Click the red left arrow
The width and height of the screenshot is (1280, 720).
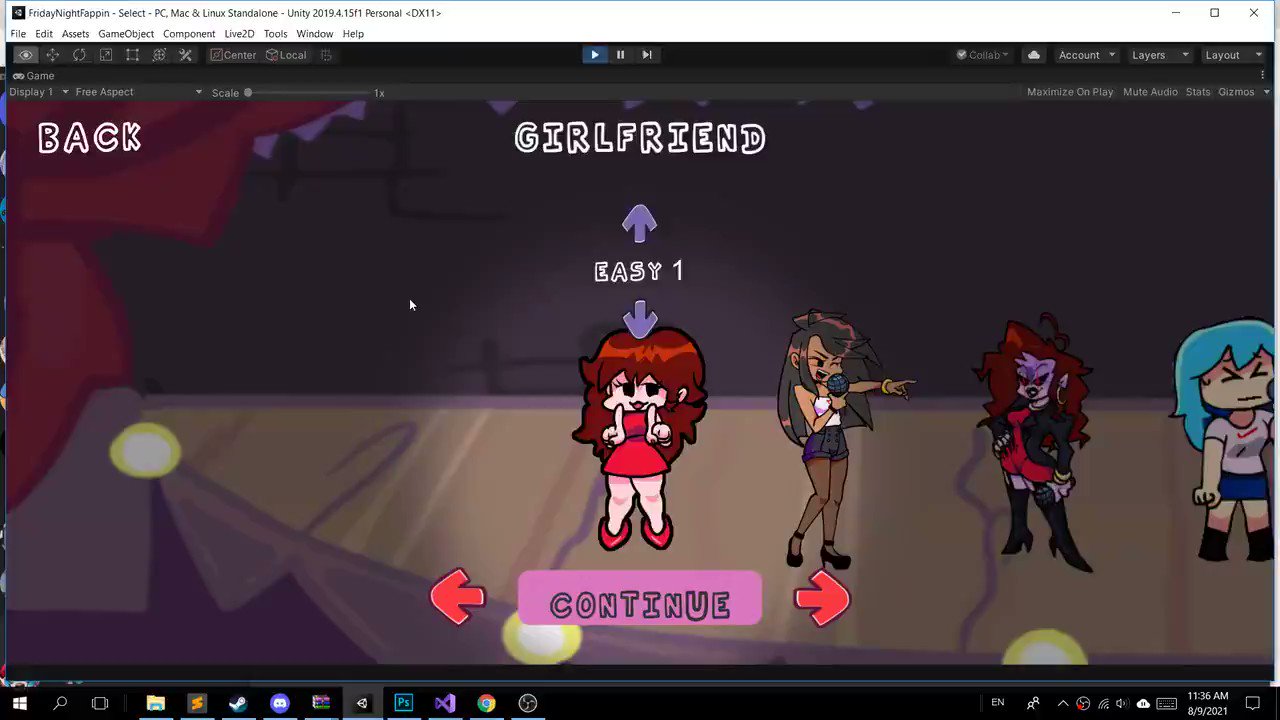(458, 597)
